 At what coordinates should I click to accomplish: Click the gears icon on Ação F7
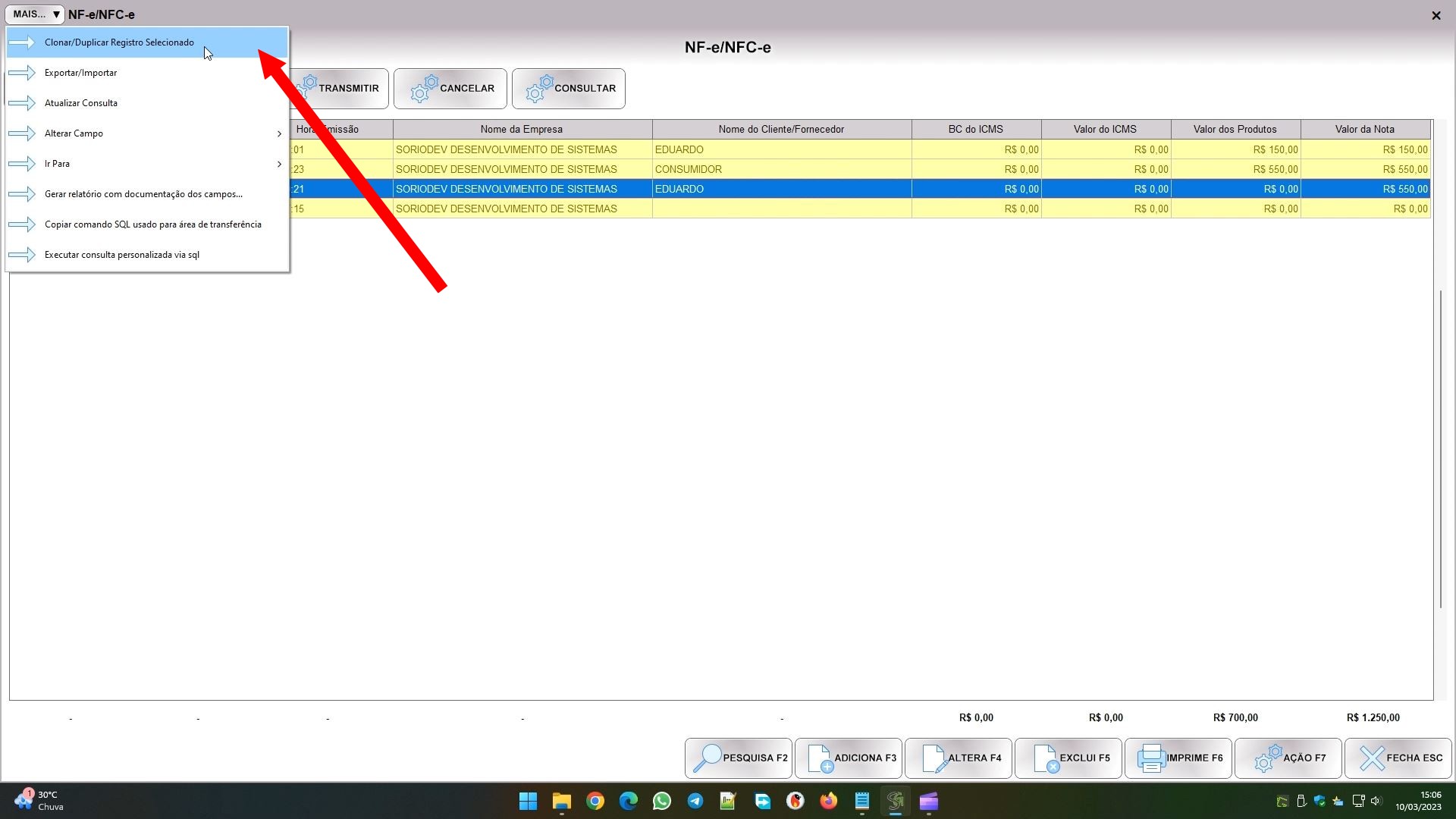pos(1267,758)
